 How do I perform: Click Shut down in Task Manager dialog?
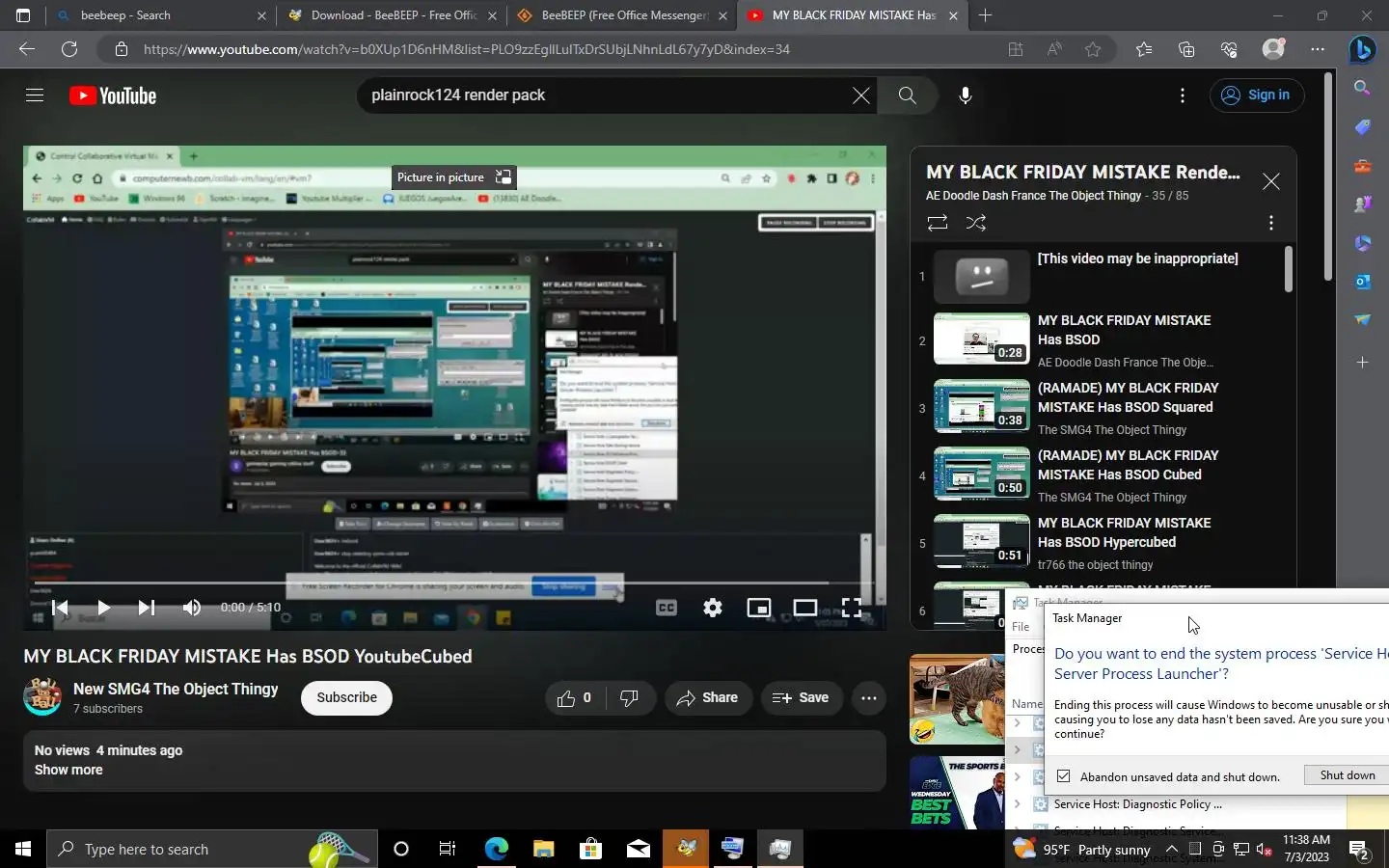coord(1347,775)
